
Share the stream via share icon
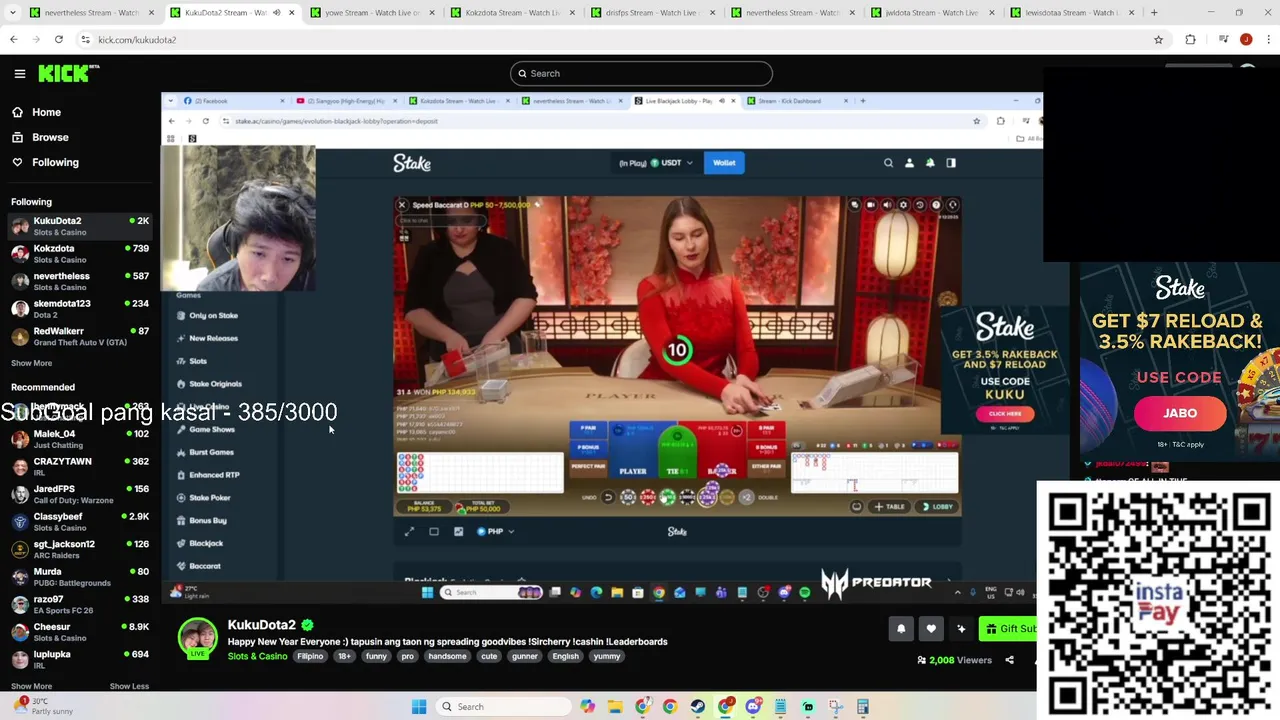(x=1009, y=660)
